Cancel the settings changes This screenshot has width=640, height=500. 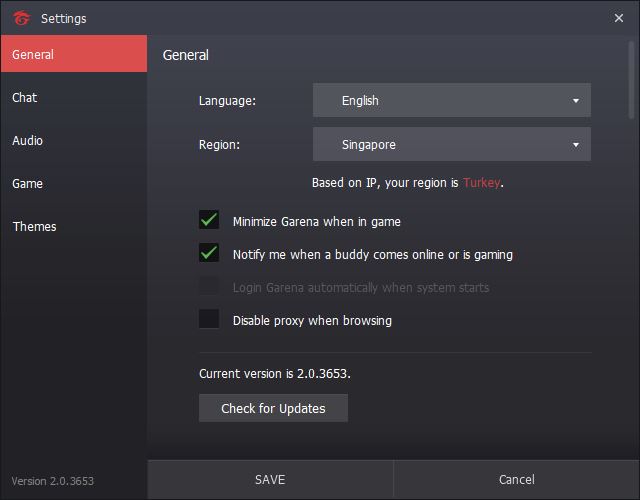(516, 480)
